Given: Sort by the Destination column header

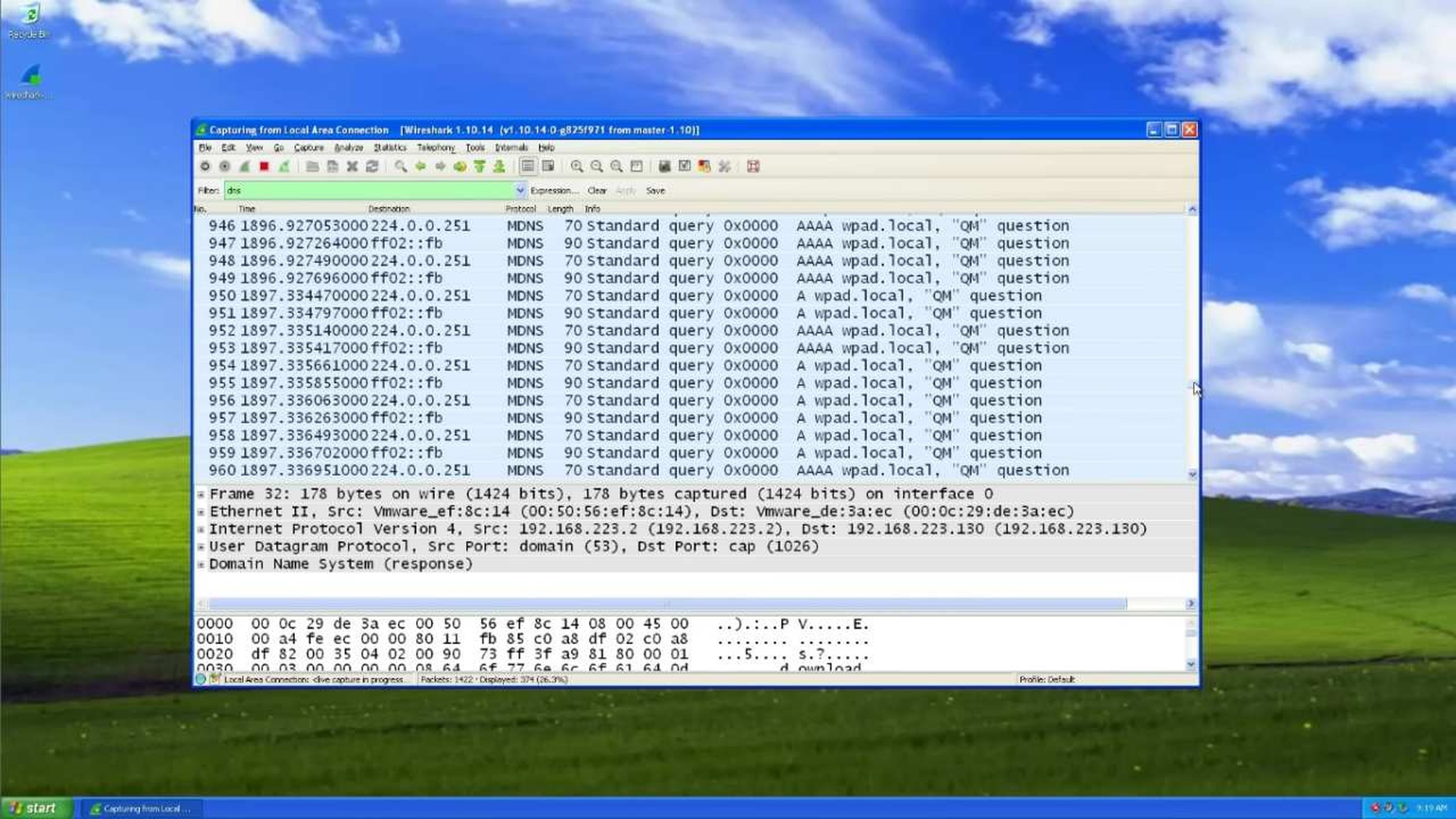Looking at the screenshot, I should click(389, 209).
